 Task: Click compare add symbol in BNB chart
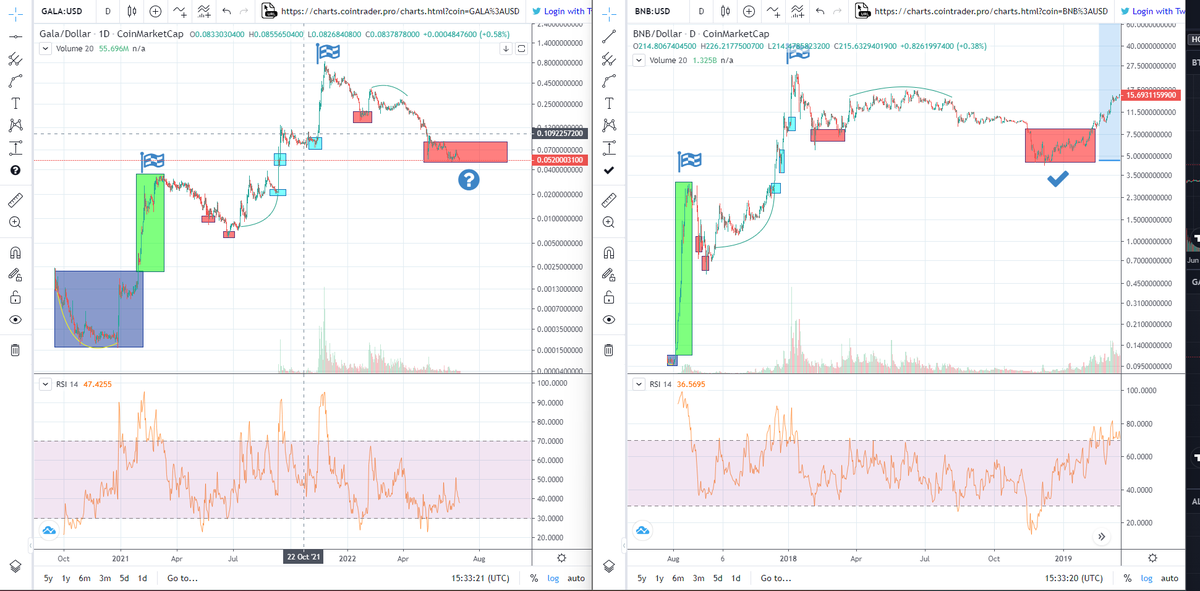coord(750,12)
